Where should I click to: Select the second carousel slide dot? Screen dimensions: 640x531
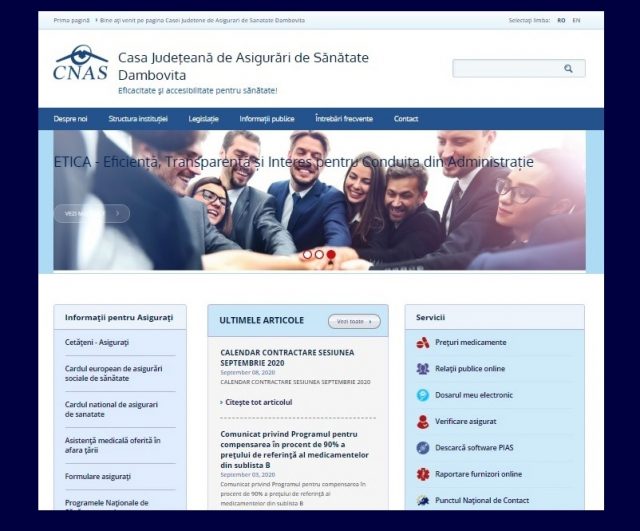point(319,255)
